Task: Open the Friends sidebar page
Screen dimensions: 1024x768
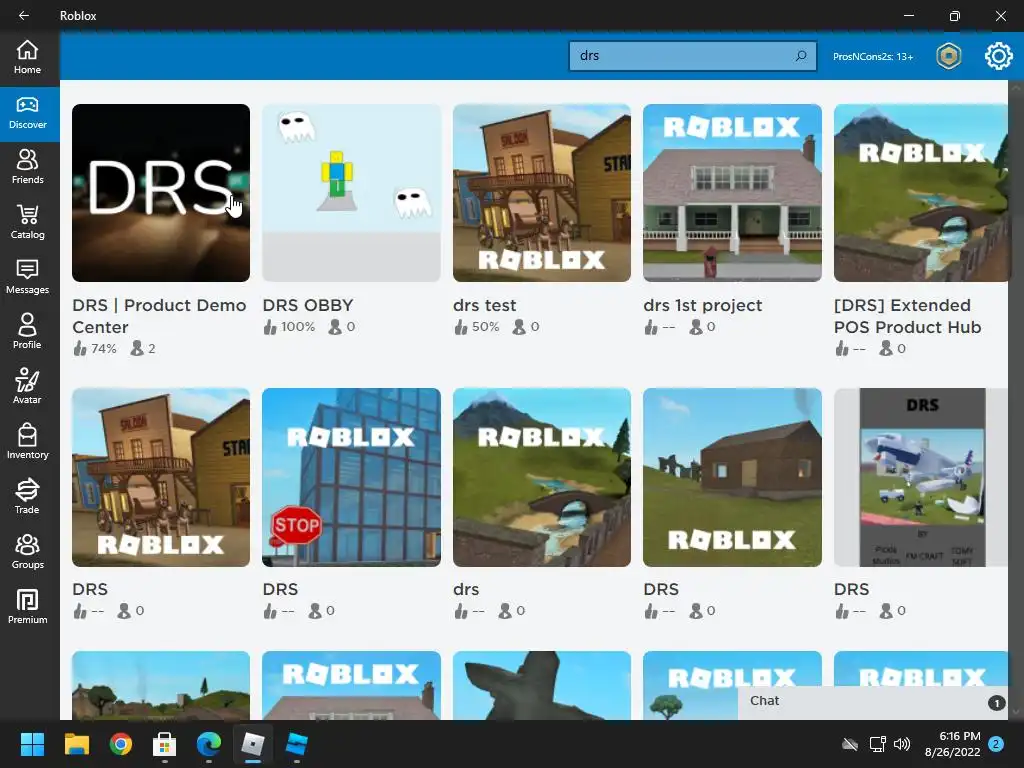Action: (x=27, y=168)
